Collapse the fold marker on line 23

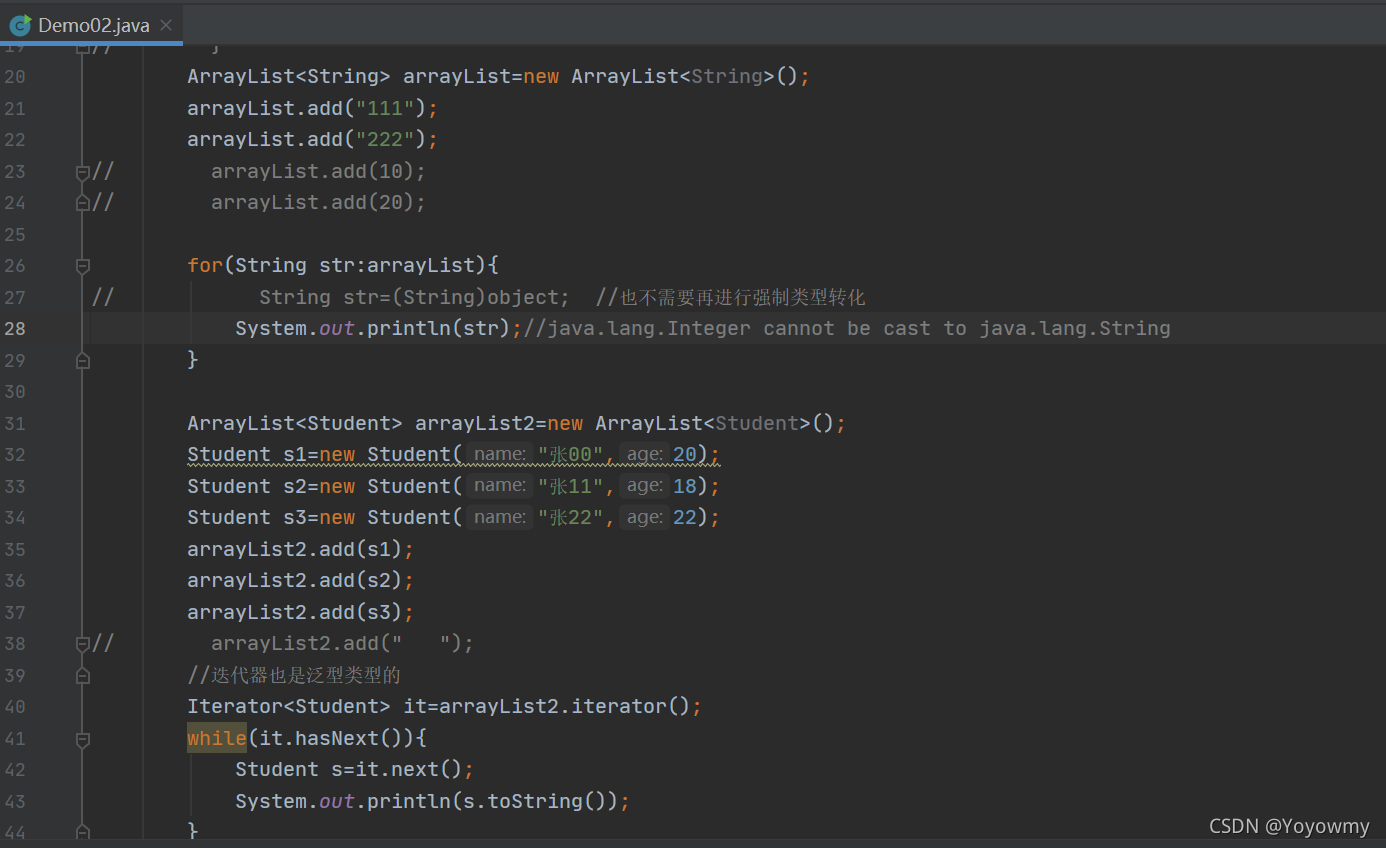point(83,171)
